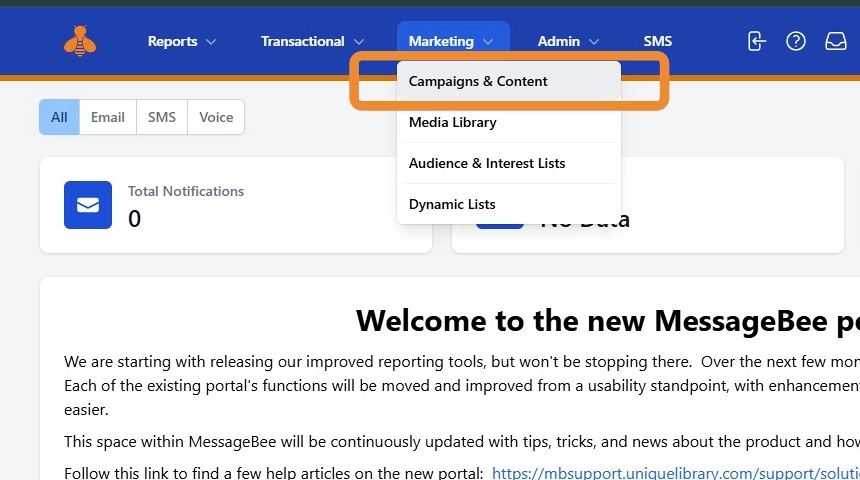Click the MessageBee bee logo

80,41
